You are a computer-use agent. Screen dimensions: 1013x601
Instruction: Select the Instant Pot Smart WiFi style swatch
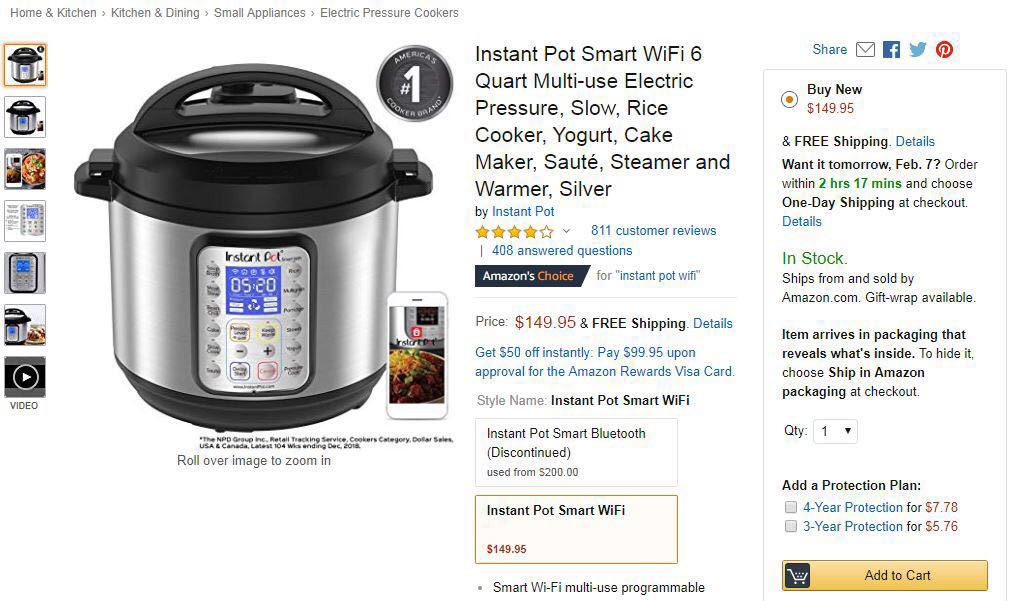point(576,529)
